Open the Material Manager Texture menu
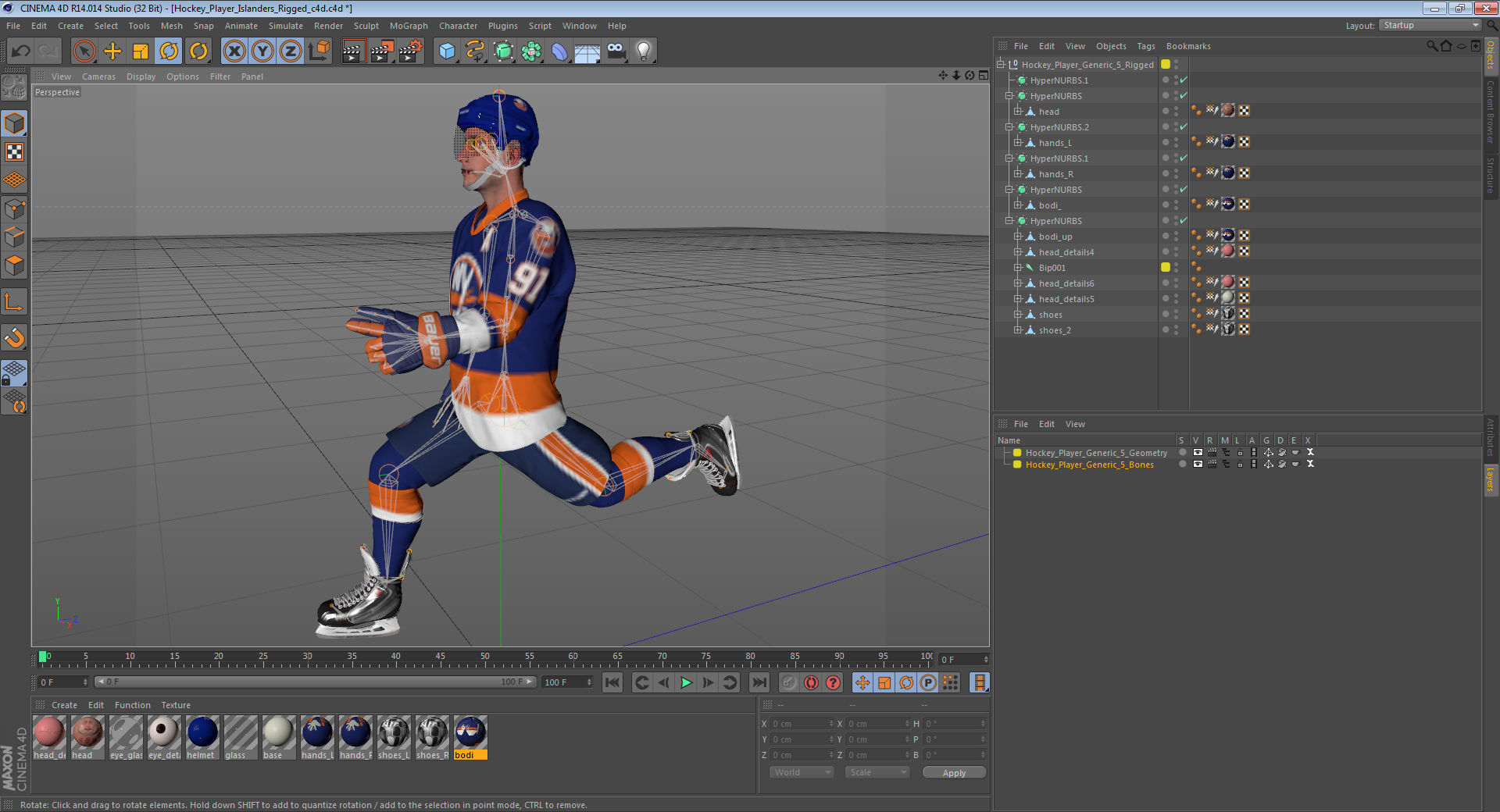The image size is (1500, 812). (176, 705)
